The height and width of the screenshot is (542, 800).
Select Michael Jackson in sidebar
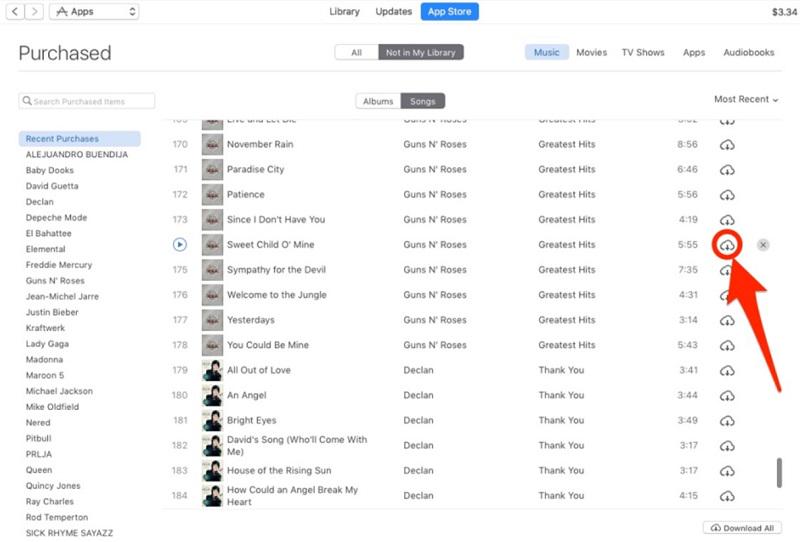(59, 391)
